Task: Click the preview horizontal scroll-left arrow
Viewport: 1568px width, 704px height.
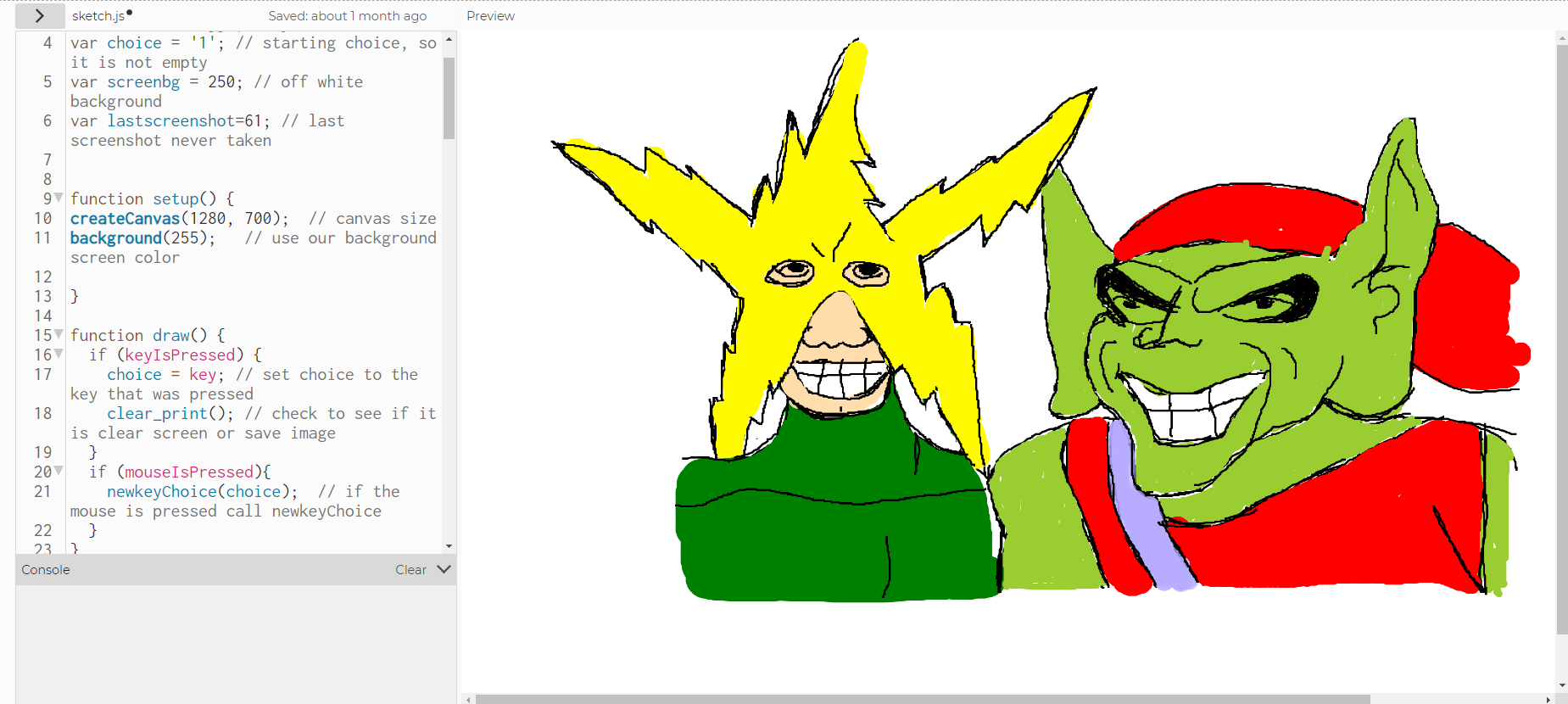Action: 468,699
